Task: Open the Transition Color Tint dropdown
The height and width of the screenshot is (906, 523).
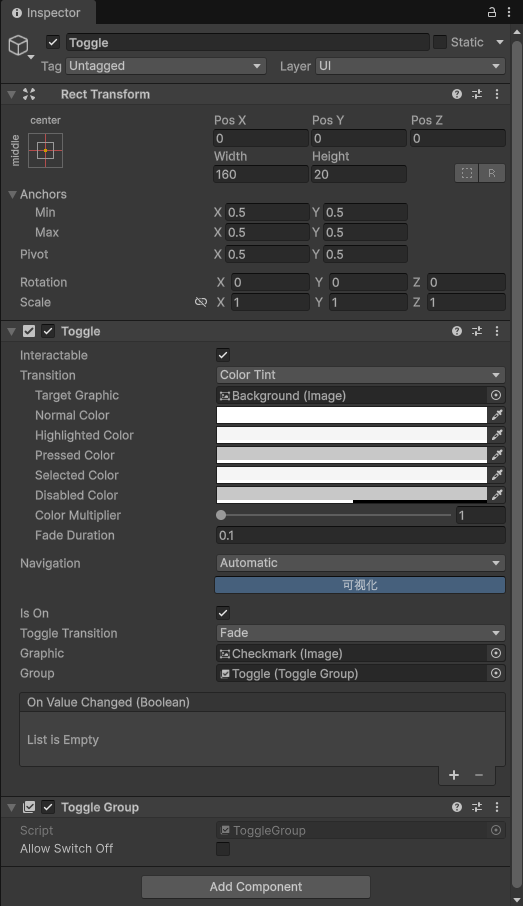Action: [361, 375]
